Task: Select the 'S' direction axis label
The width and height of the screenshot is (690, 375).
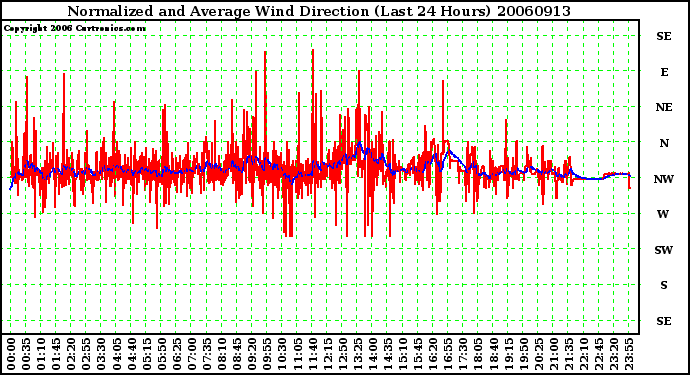Action: (664, 285)
